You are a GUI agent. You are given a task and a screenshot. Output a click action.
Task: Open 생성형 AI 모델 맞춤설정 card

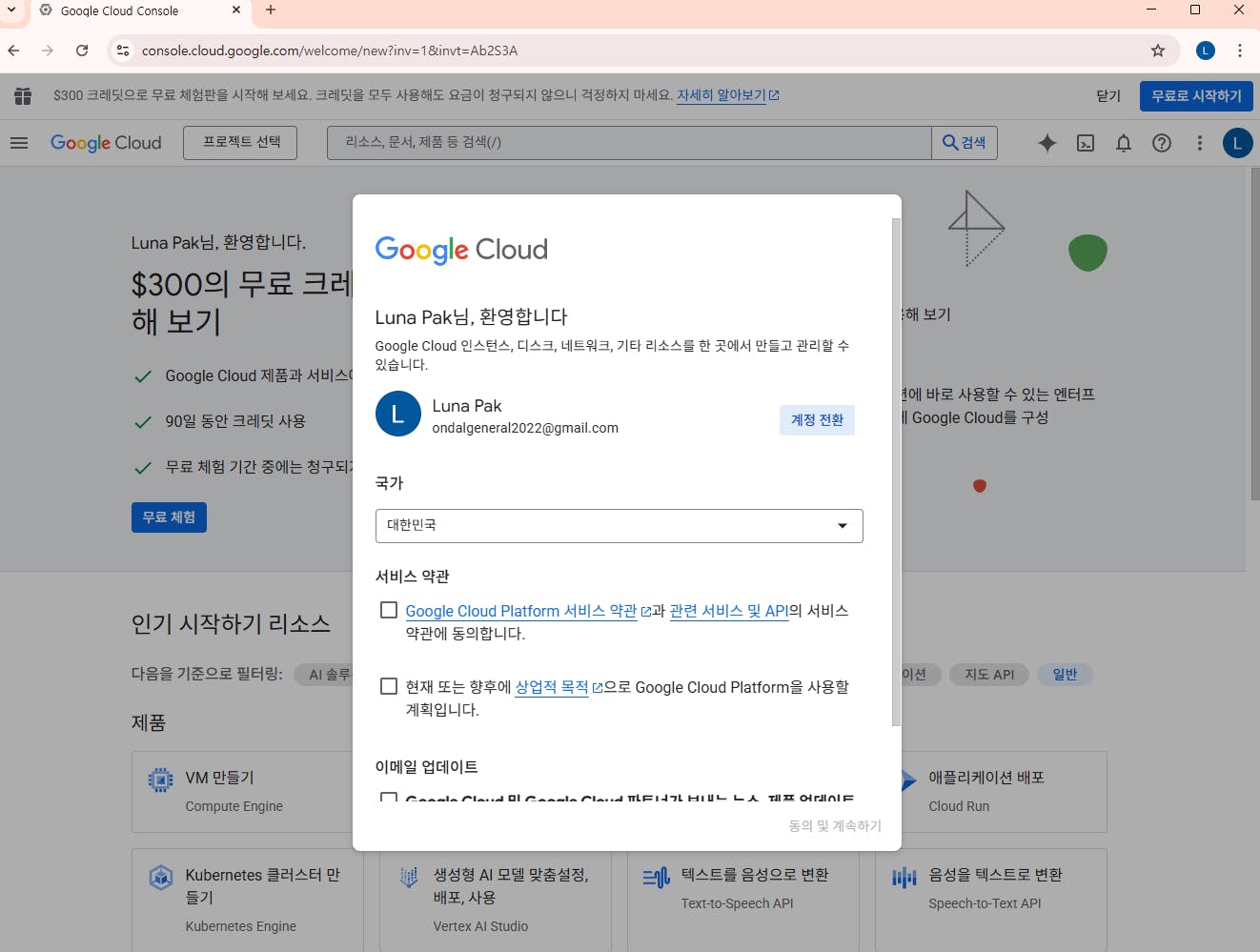pyautogui.click(x=496, y=900)
